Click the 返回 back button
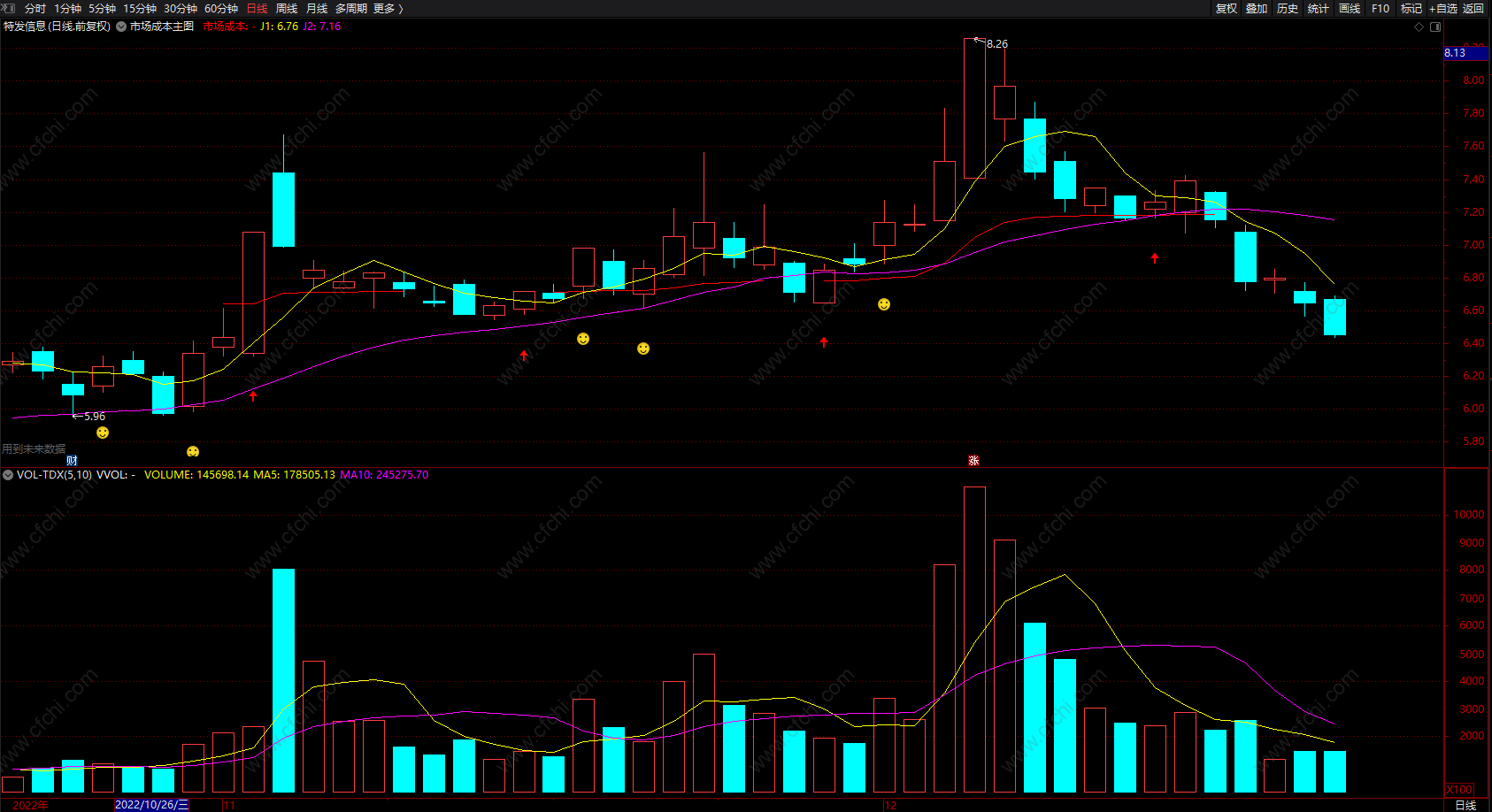The width and height of the screenshot is (1492, 812). click(x=1473, y=9)
